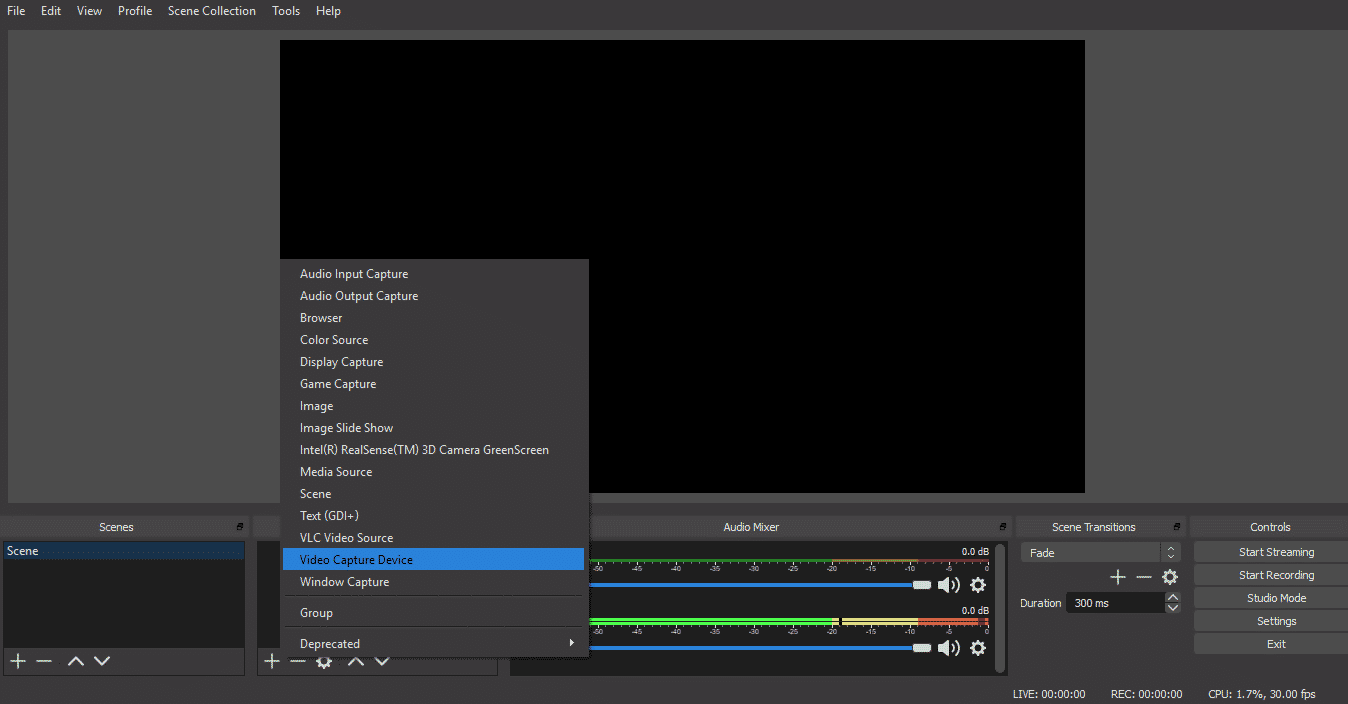The height and width of the screenshot is (704, 1348).
Task: Undock the Scene Transitions panel
Action: point(1177,527)
